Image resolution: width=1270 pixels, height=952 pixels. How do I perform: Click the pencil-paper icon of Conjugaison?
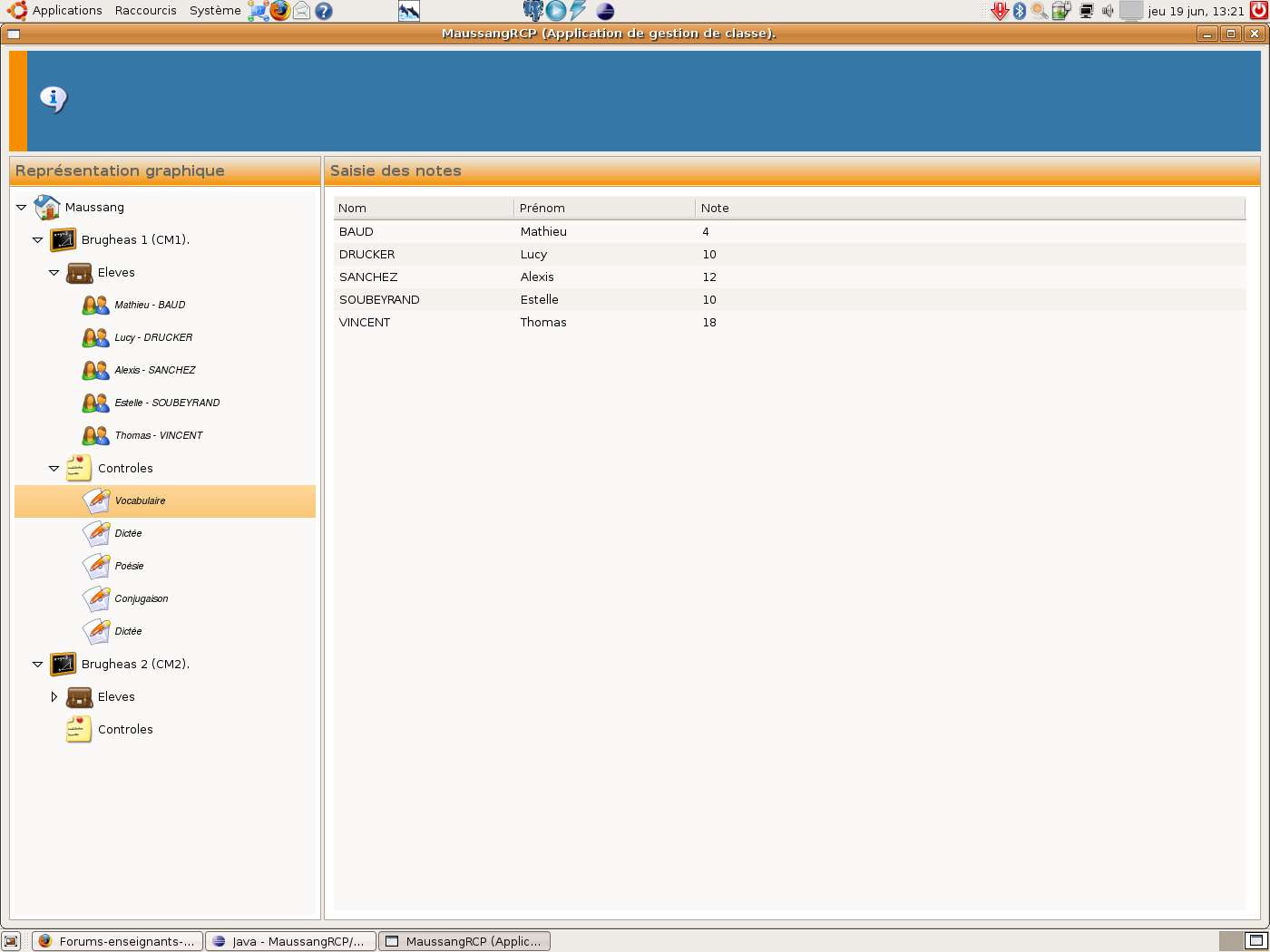pos(96,598)
